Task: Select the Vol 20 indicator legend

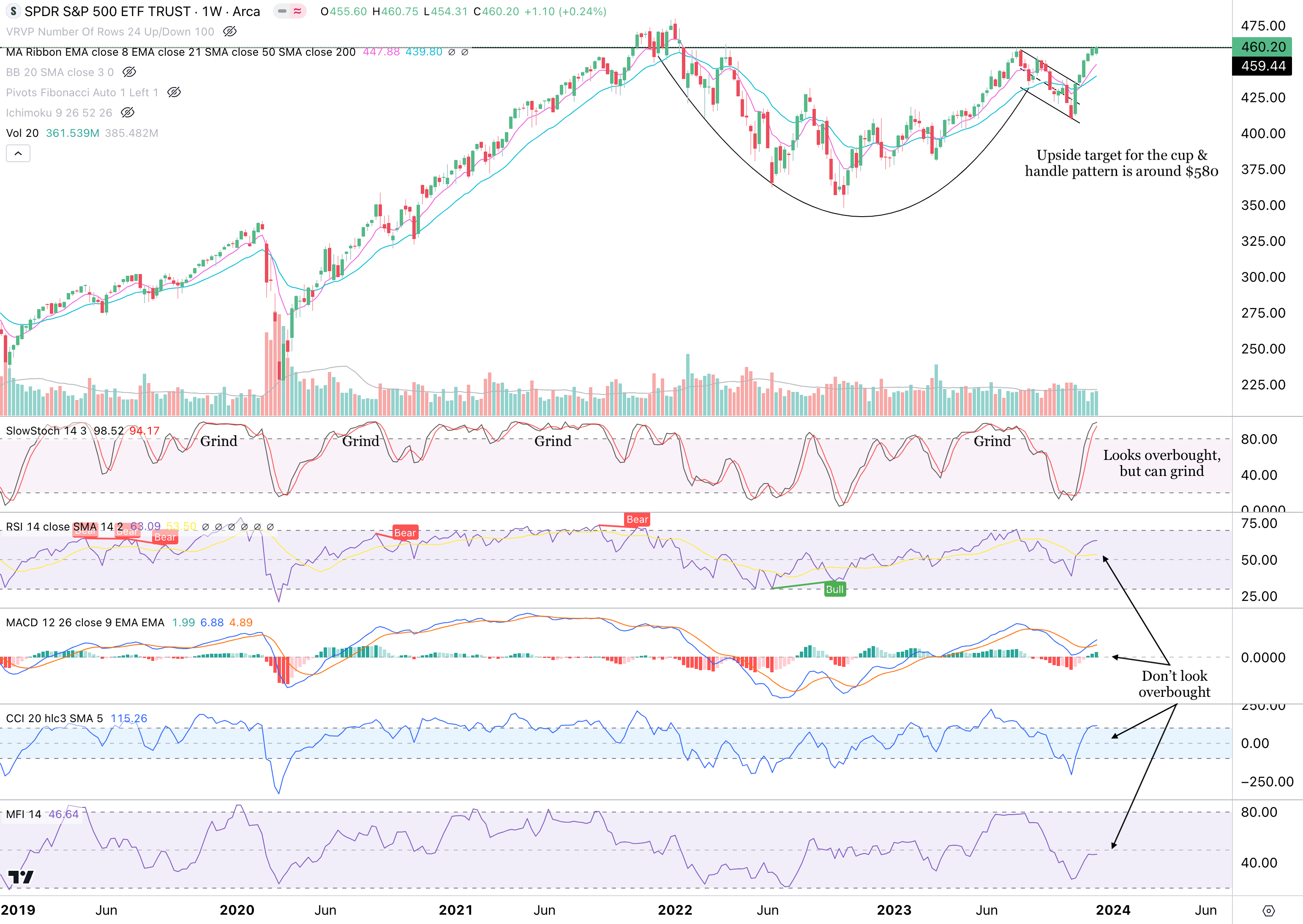Action: click(x=22, y=133)
